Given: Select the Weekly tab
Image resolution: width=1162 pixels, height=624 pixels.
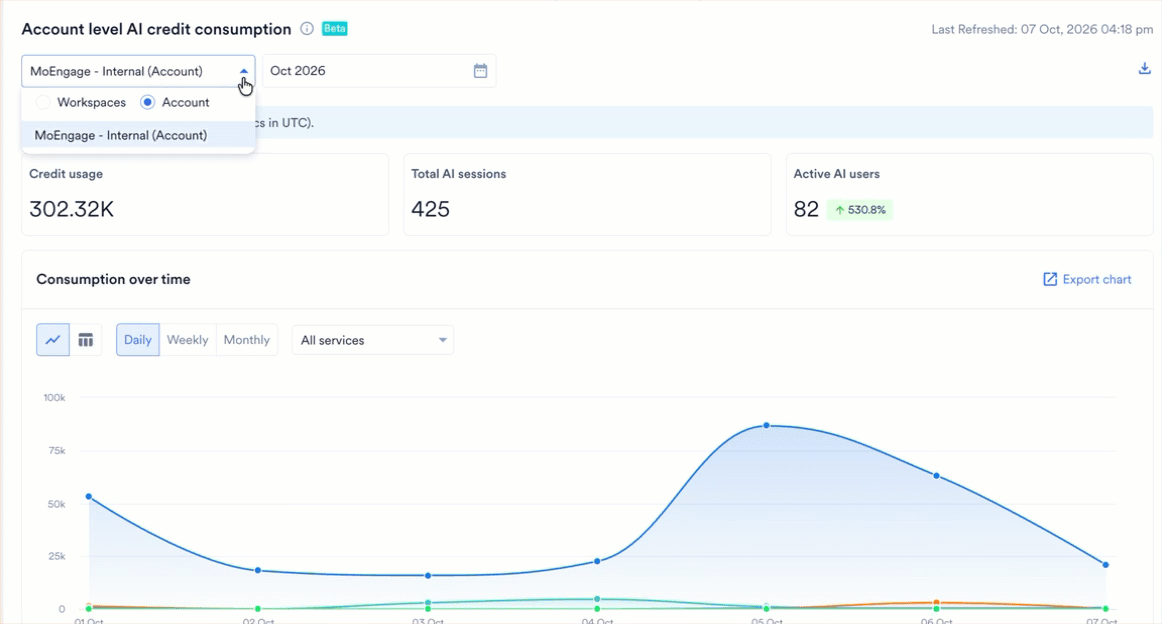Looking at the screenshot, I should tap(187, 340).
